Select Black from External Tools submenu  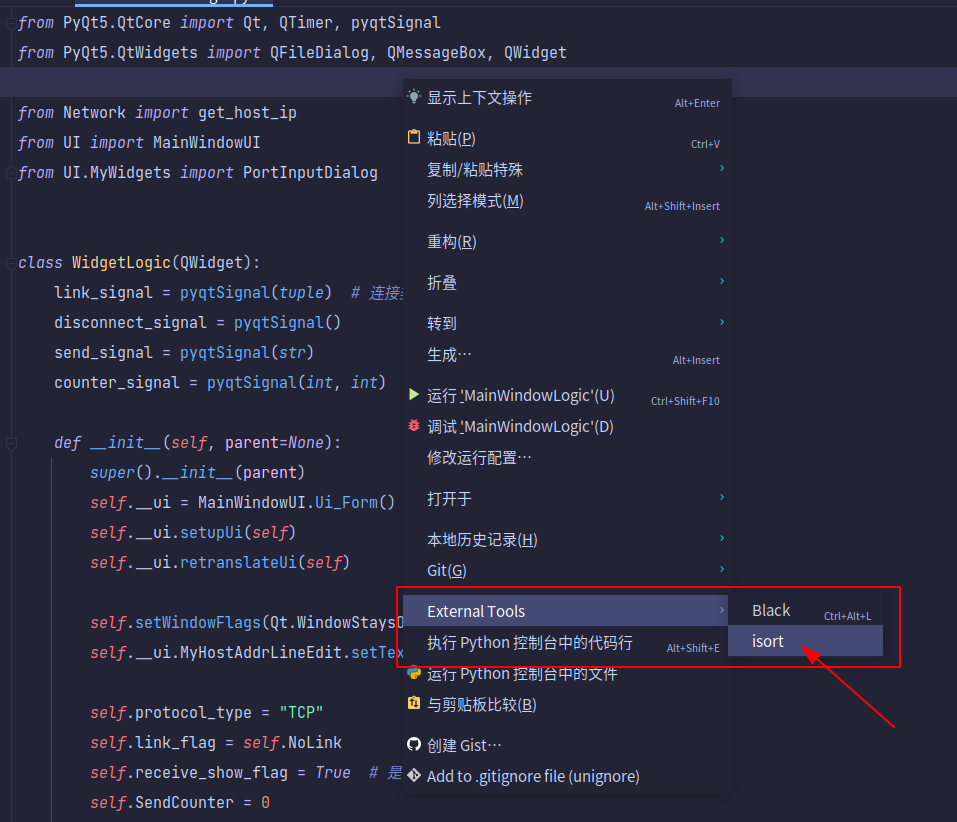pos(771,610)
